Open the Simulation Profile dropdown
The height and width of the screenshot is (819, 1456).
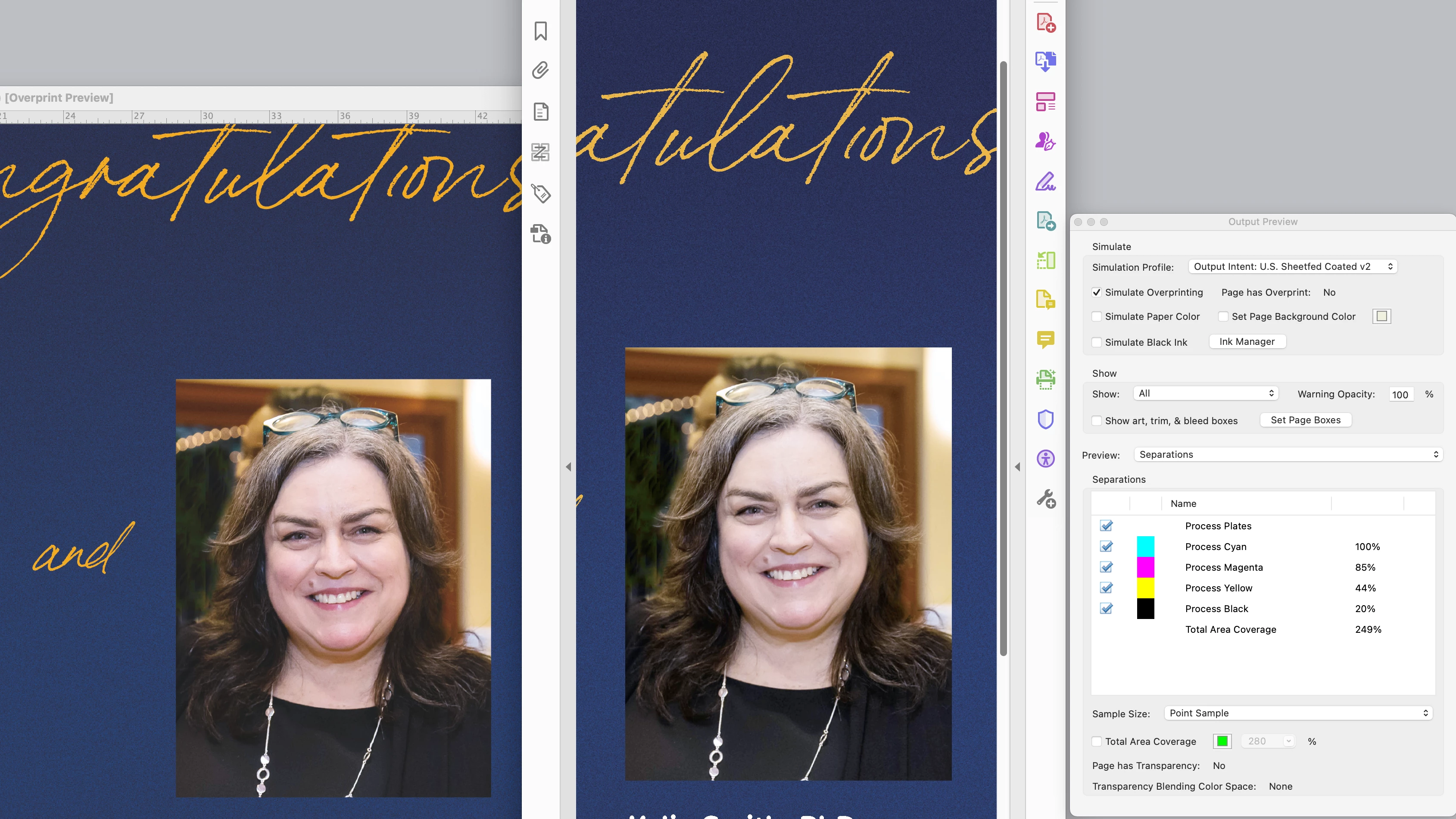point(1292,266)
